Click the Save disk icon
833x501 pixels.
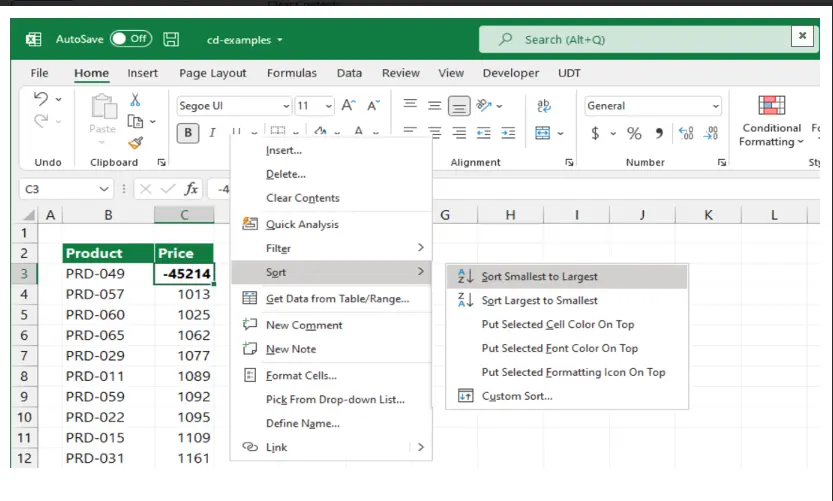pyautogui.click(x=171, y=39)
